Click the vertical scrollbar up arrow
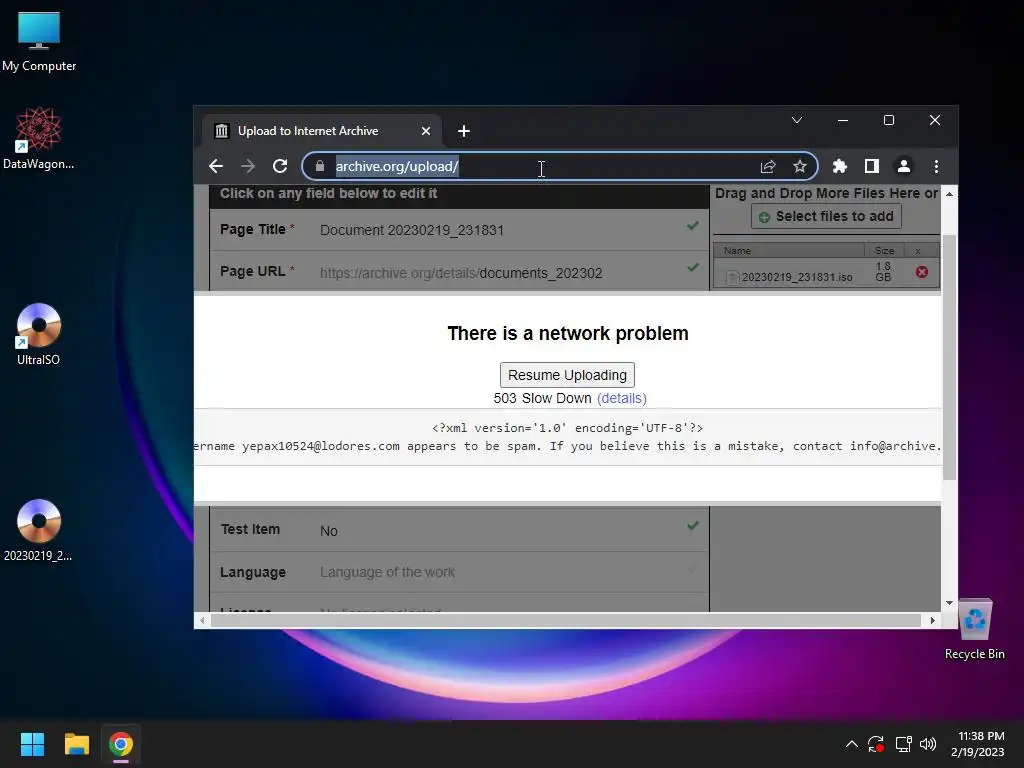1024x768 pixels. (950, 194)
